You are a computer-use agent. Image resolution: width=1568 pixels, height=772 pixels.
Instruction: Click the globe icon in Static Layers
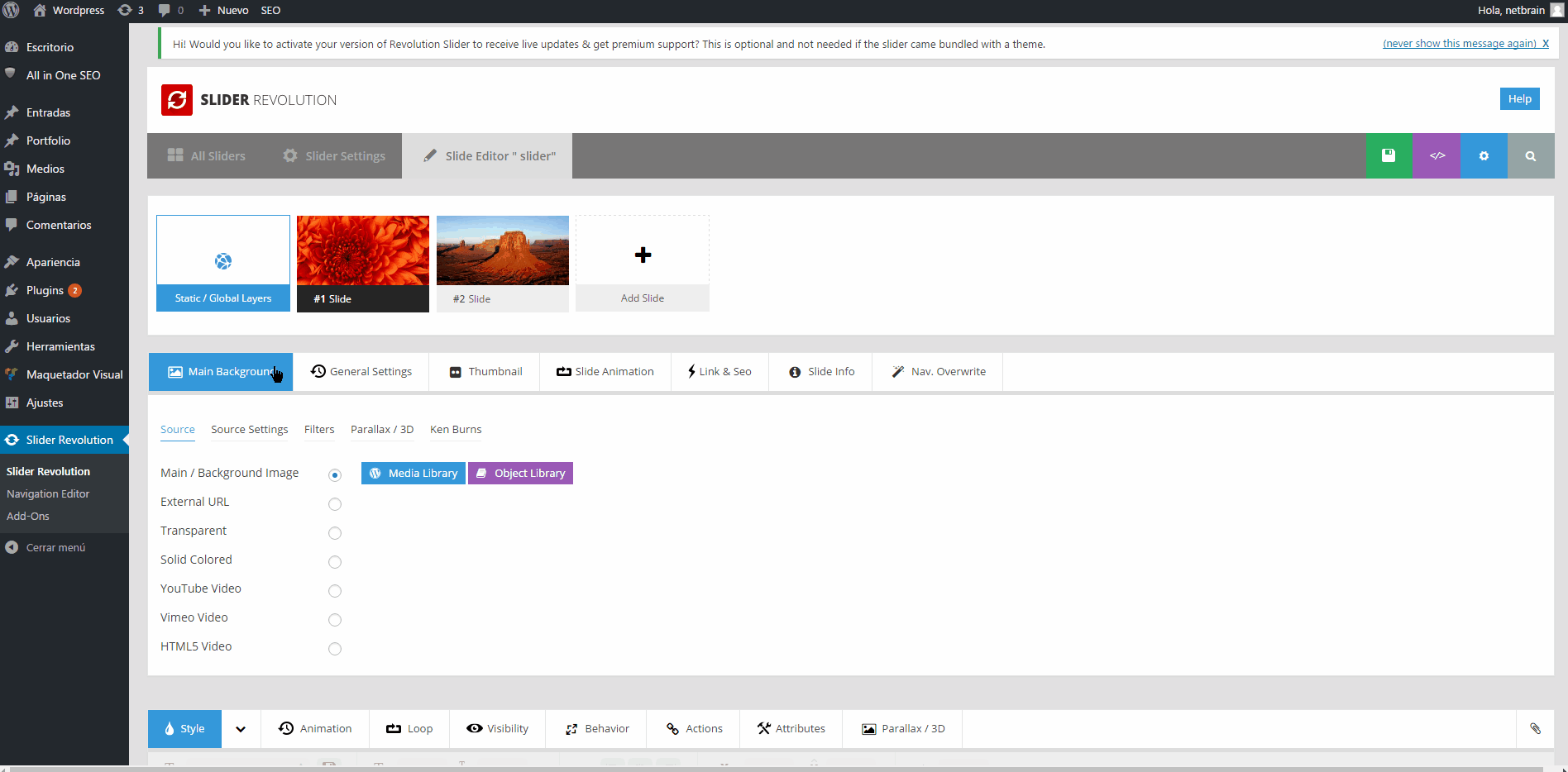(x=223, y=261)
